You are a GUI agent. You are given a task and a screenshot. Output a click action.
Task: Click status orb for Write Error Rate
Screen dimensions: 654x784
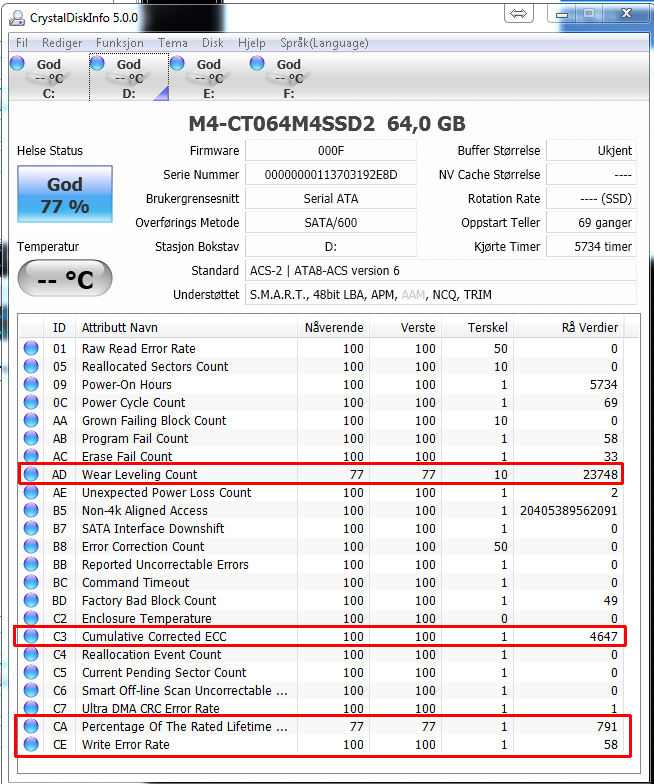[31, 744]
